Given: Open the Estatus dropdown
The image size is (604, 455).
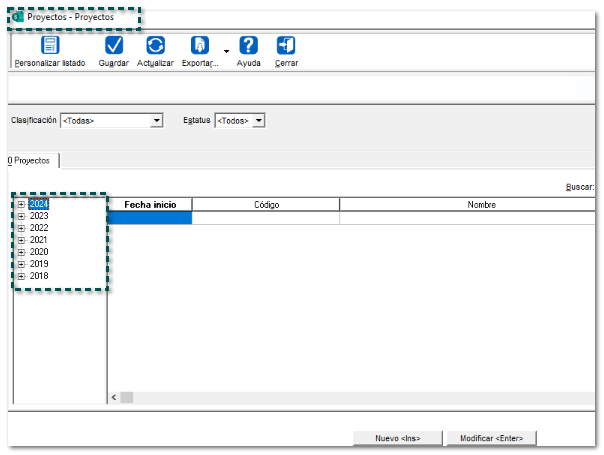Looking at the screenshot, I should (258, 120).
